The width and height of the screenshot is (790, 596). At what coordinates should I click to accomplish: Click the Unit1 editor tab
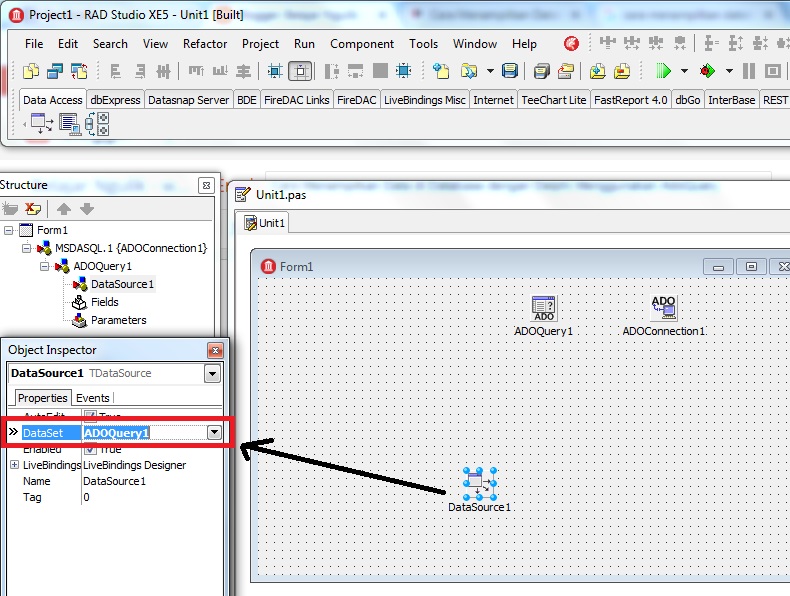click(265, 223)
